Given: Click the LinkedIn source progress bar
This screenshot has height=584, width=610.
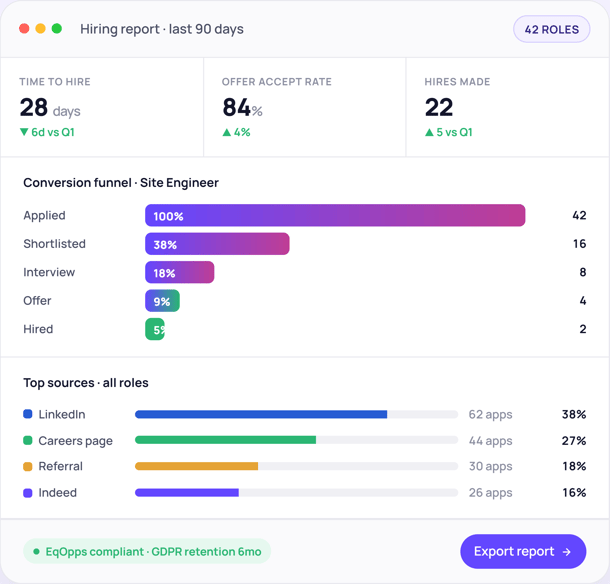Looking at the screenshot, I should click(296, 414).
